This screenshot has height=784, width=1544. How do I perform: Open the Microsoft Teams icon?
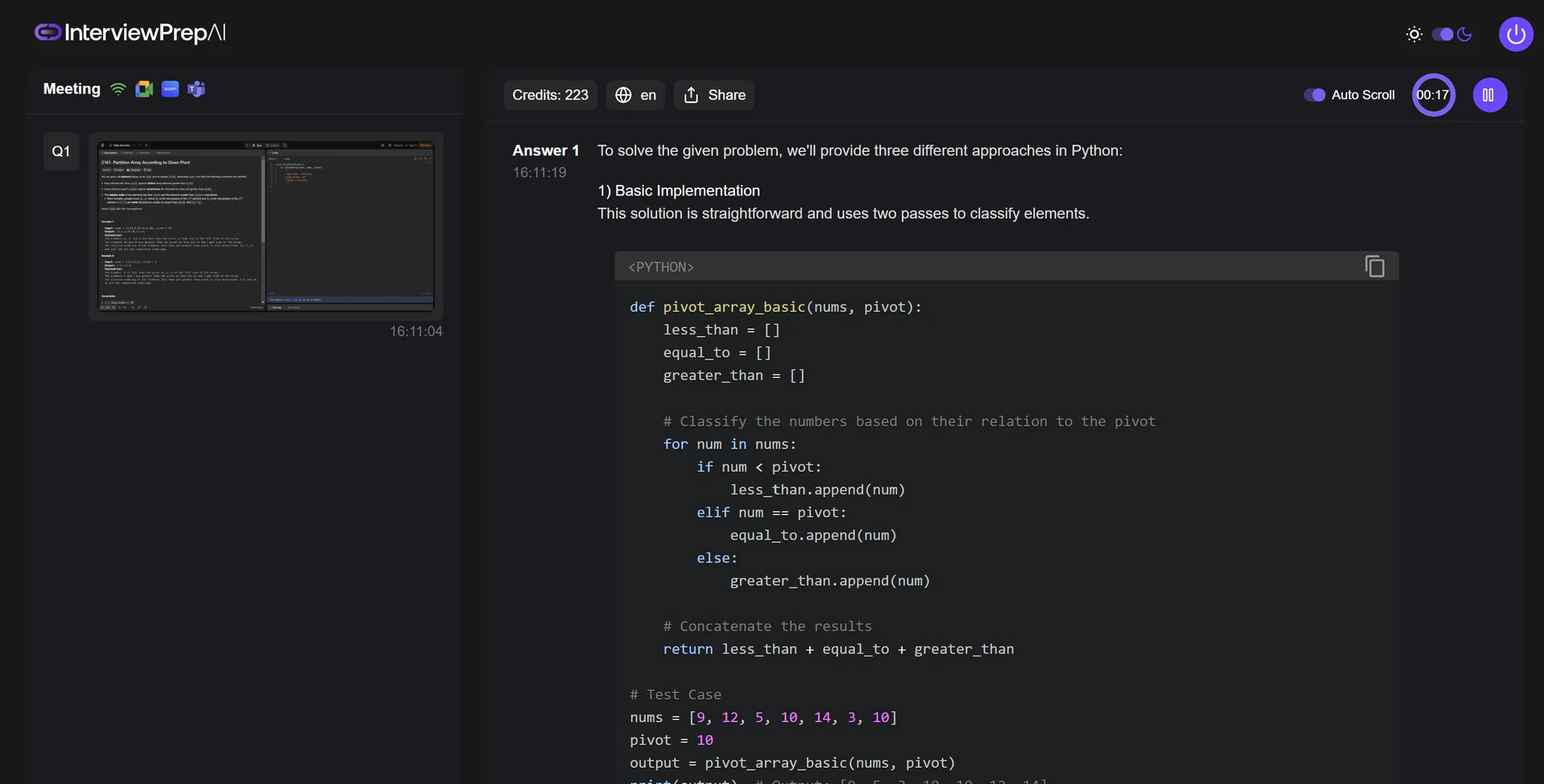[x=196, y=88]
